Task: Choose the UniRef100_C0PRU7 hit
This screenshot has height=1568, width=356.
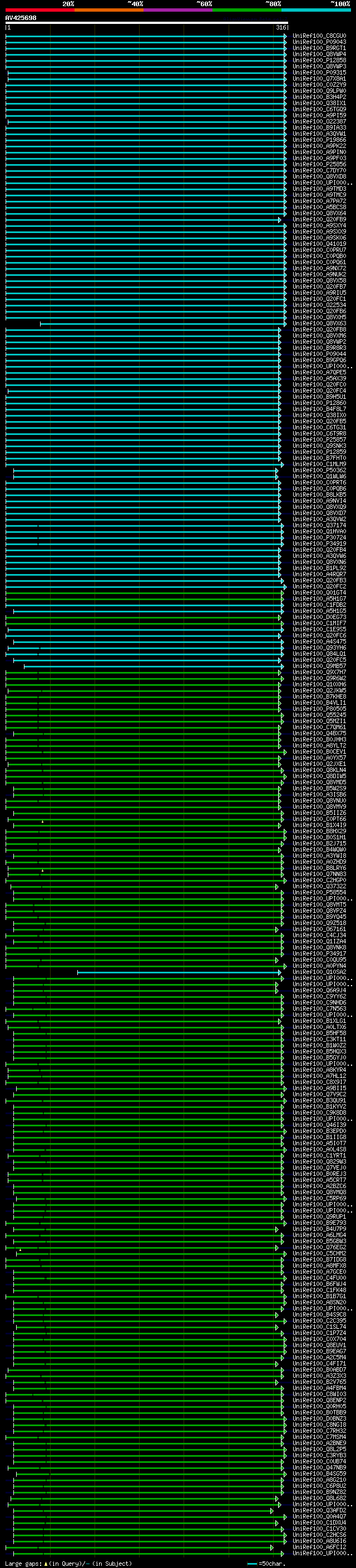Action: (319, 250)
